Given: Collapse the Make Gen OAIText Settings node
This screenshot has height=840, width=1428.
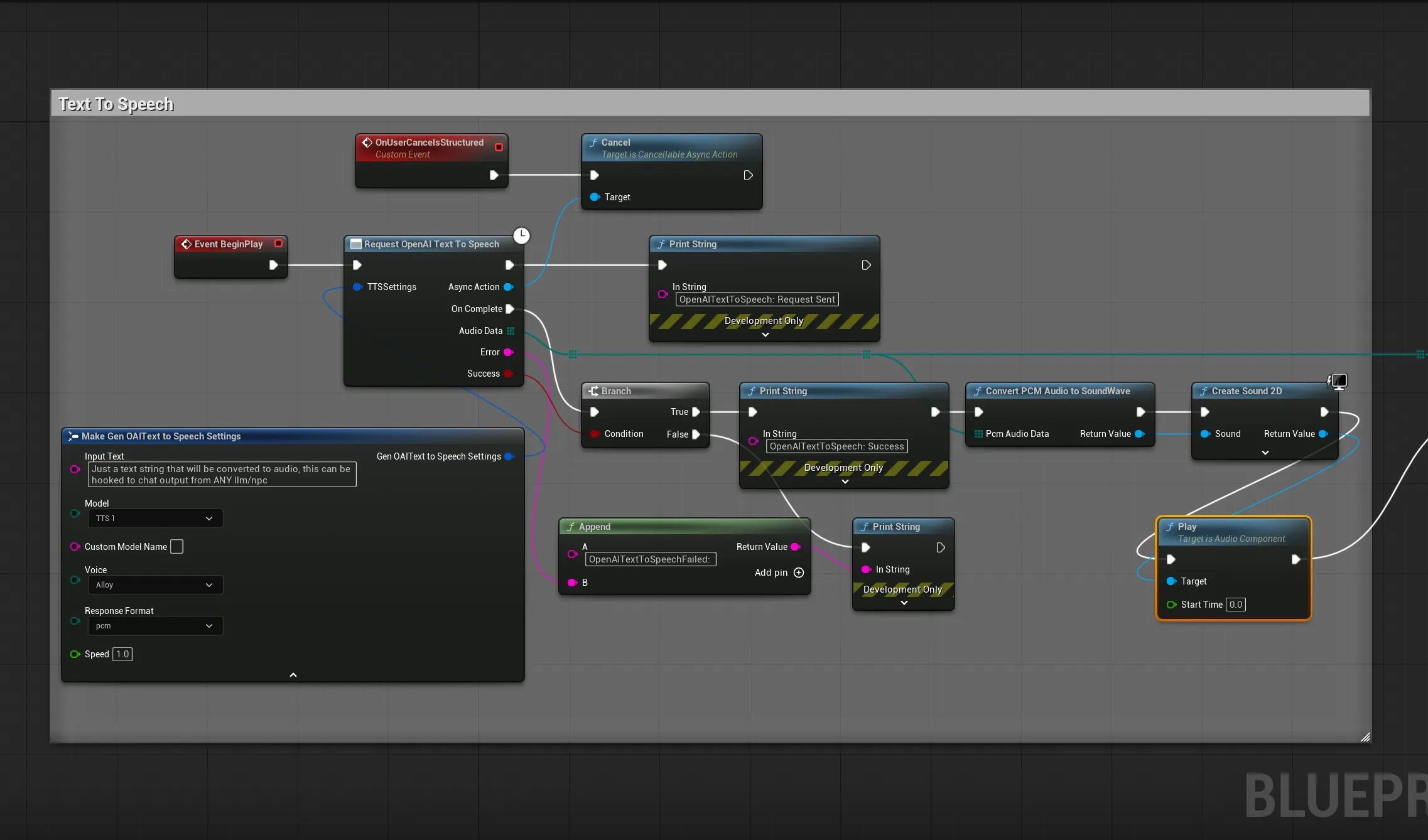Looking at the screenshot, I should (293, 675).
